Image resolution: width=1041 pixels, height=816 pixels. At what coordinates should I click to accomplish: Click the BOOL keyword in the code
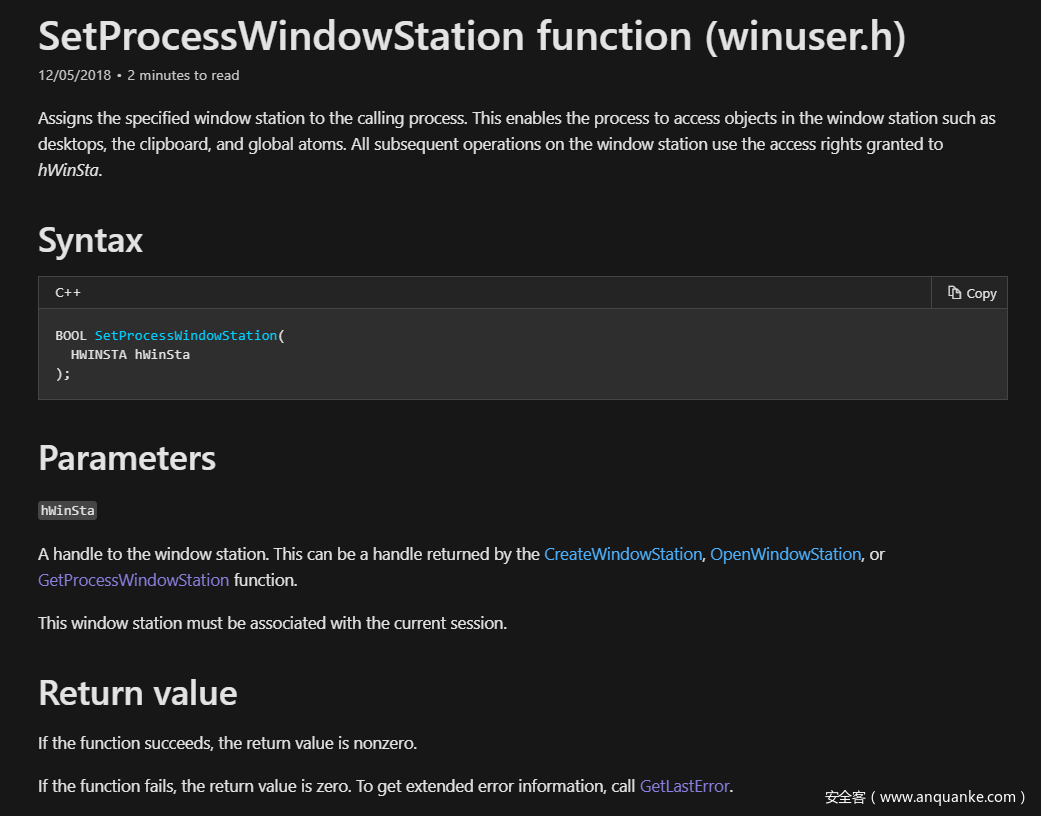[x=71, y=336]
